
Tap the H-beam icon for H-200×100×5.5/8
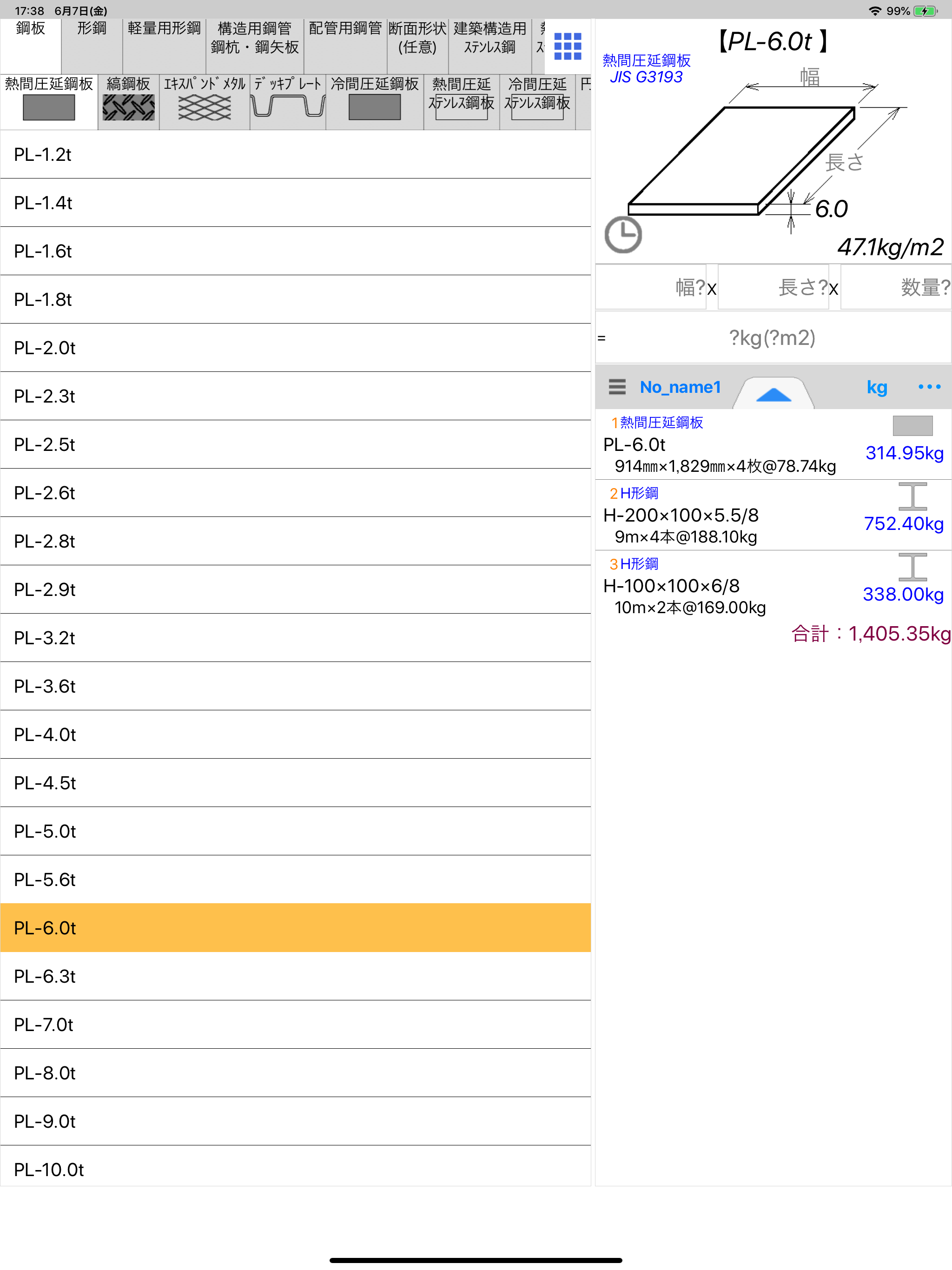point(912,496)
